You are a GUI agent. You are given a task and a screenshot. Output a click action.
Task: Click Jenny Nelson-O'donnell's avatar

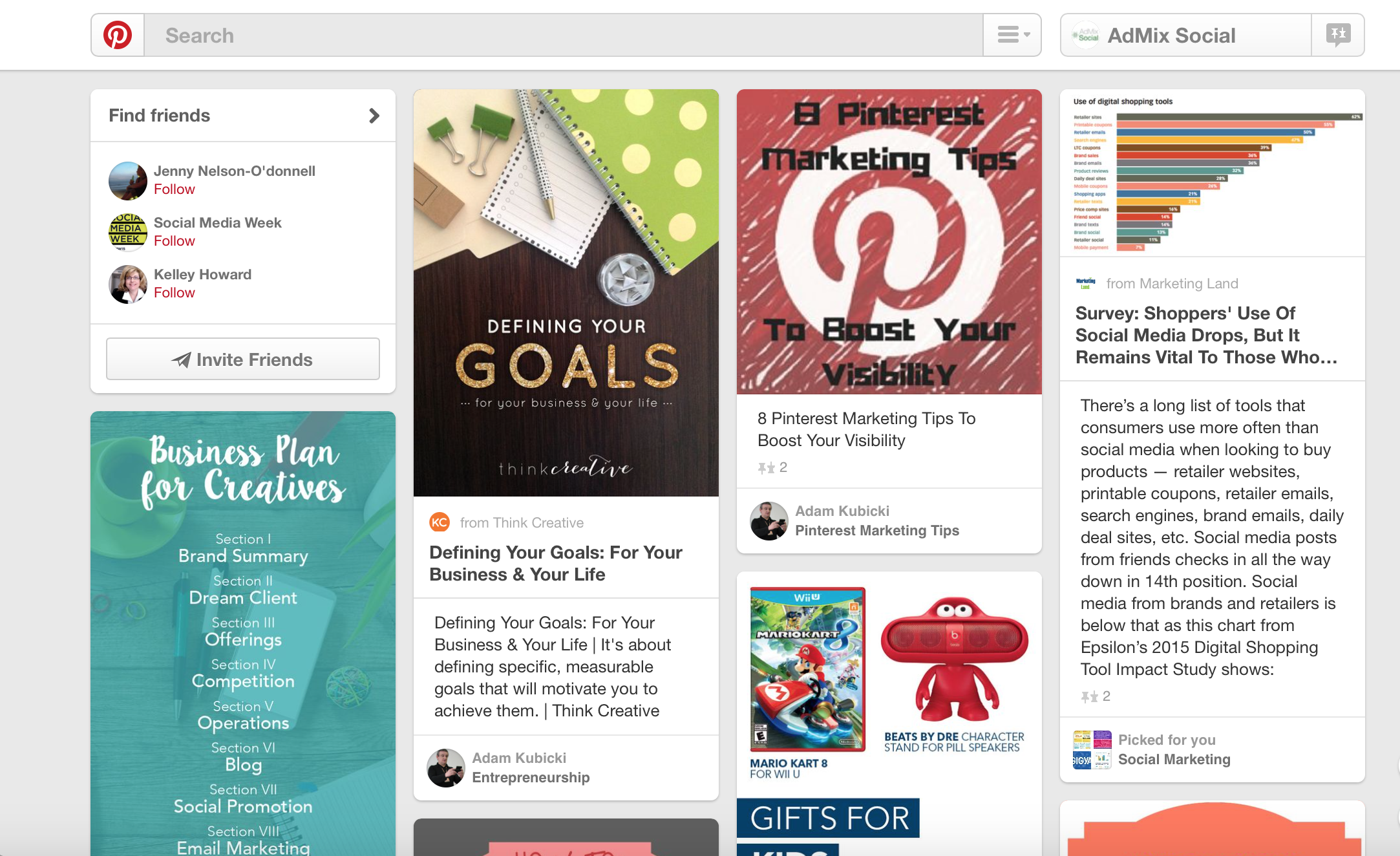tap(128, 180)
